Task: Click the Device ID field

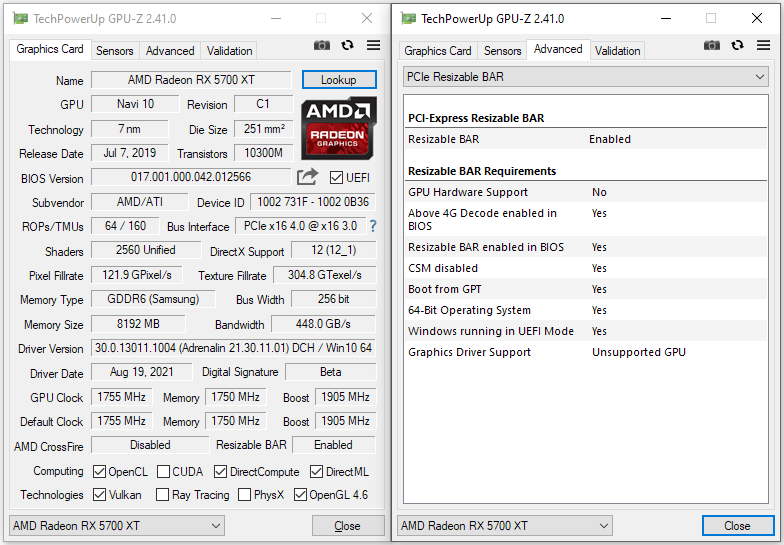Action: pos(313,202)
